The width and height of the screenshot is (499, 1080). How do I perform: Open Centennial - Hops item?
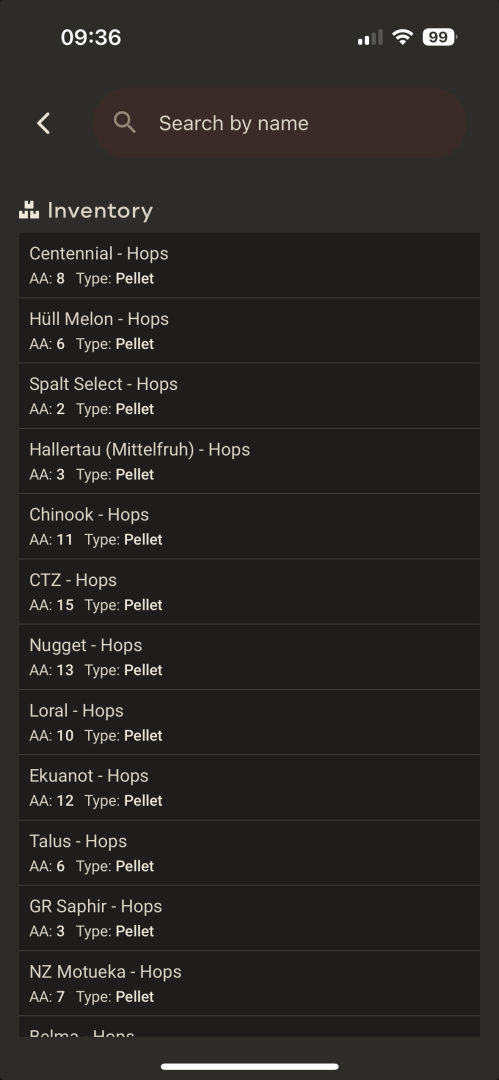point(250,265)
